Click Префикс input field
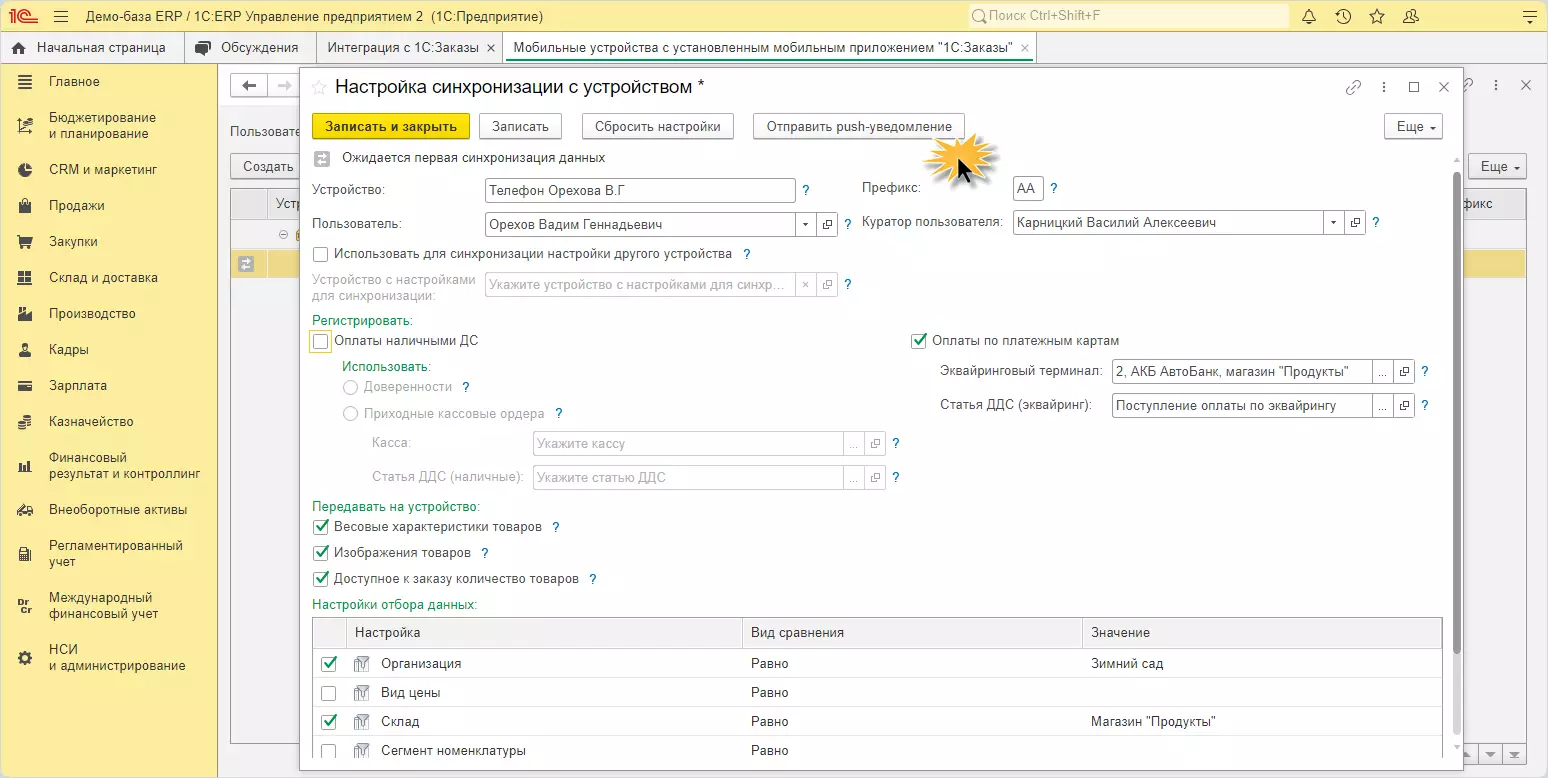The height and width of the screenshot is (778, 1548). point(1027,188)
